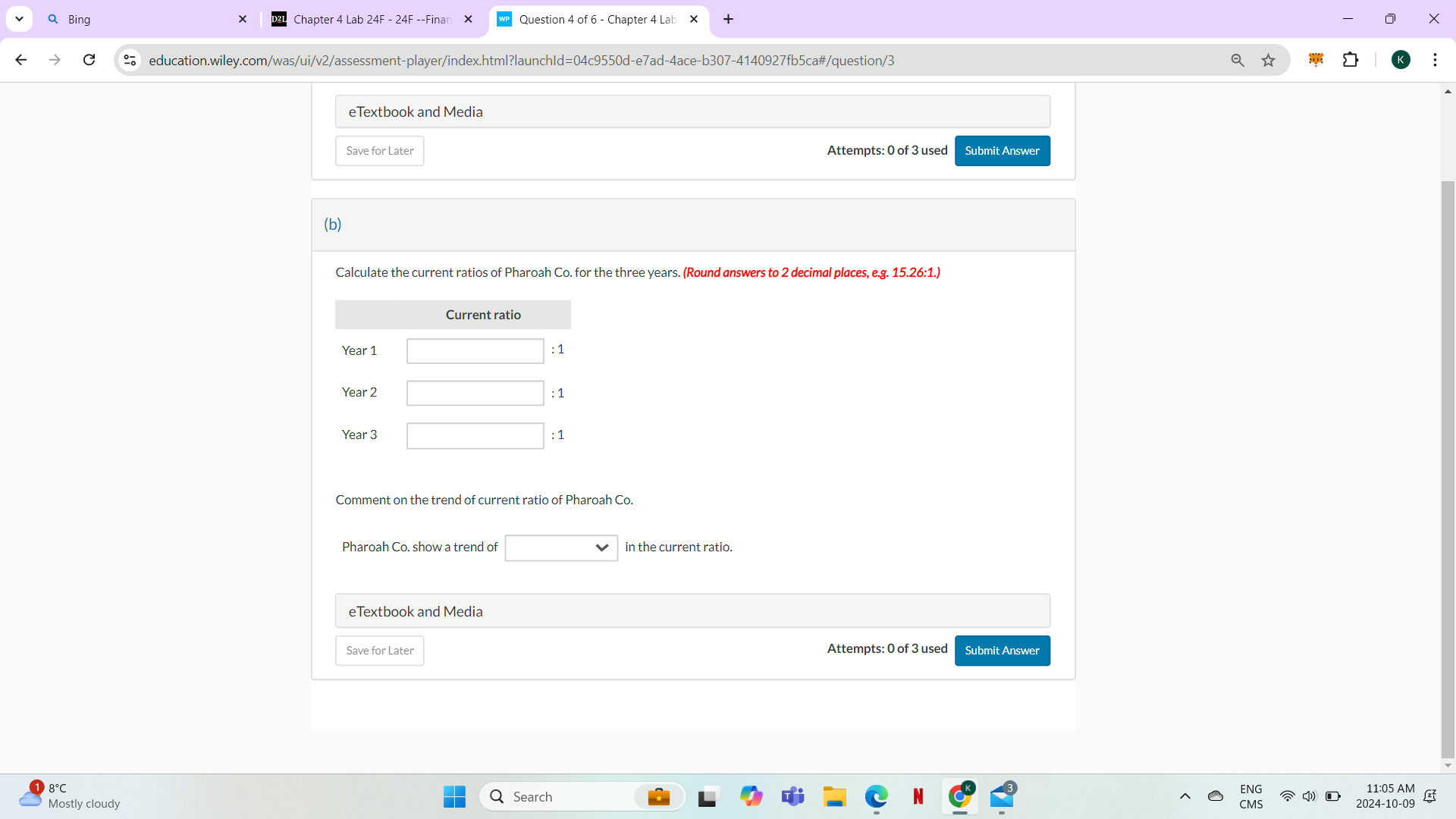This screenshot has height=819, width=1456.
Task: Collapse the tab search chevron
Action: 19,19
